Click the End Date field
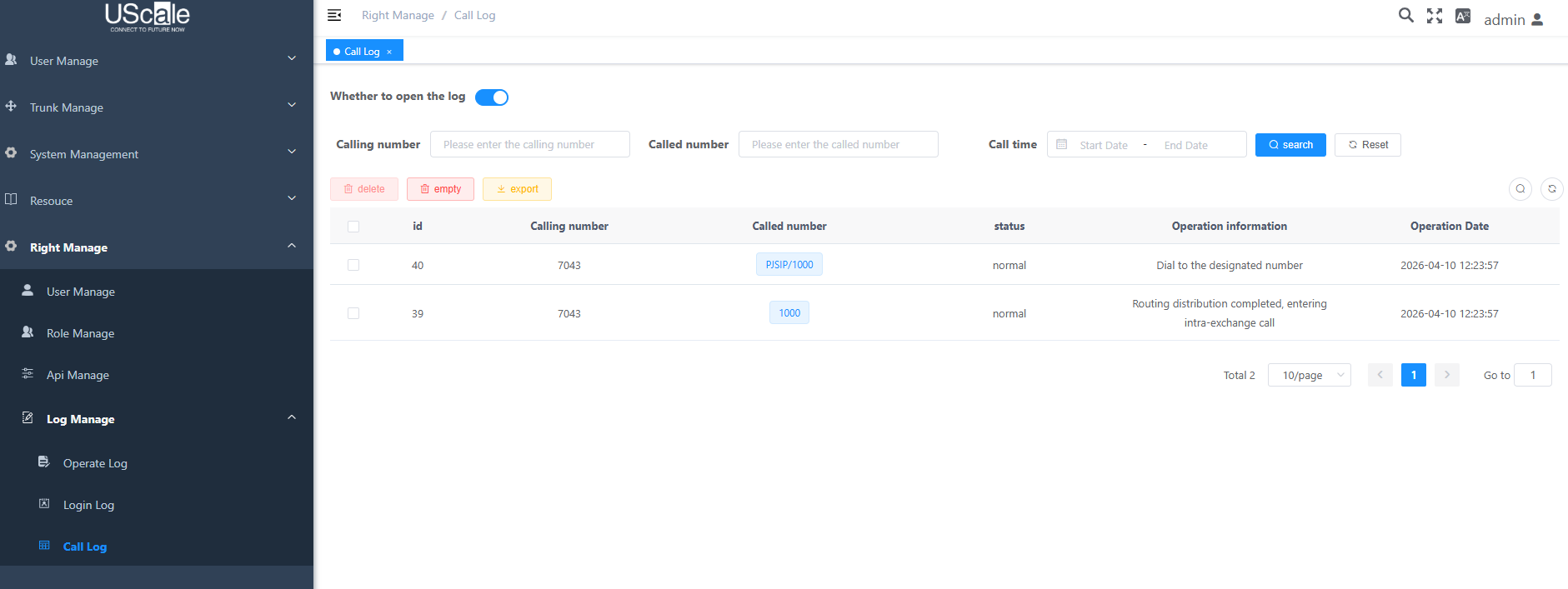Screen dimensions: 1568x589 point(1186,145)
